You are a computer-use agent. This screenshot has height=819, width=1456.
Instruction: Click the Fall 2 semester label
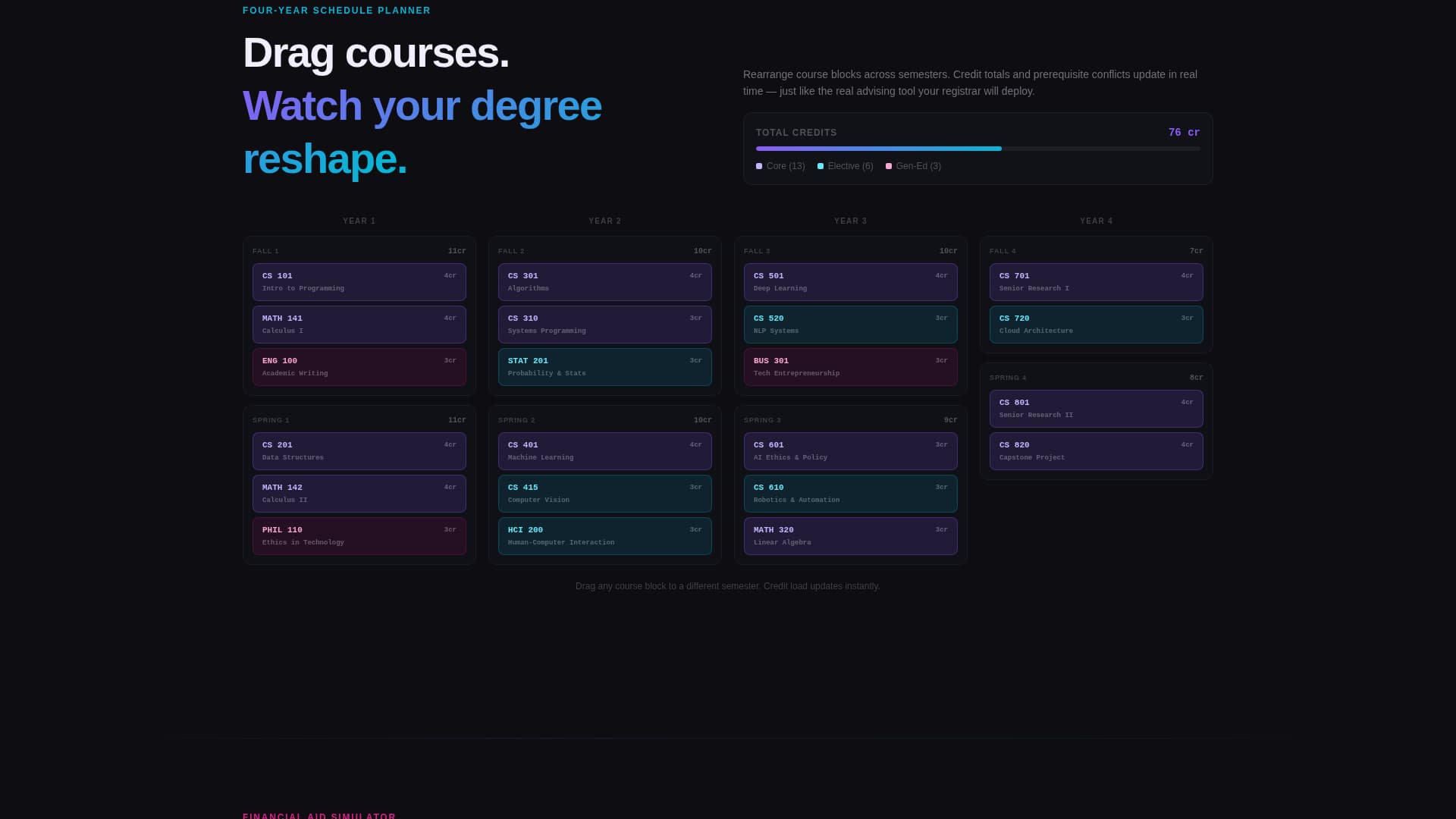[511, 251]
